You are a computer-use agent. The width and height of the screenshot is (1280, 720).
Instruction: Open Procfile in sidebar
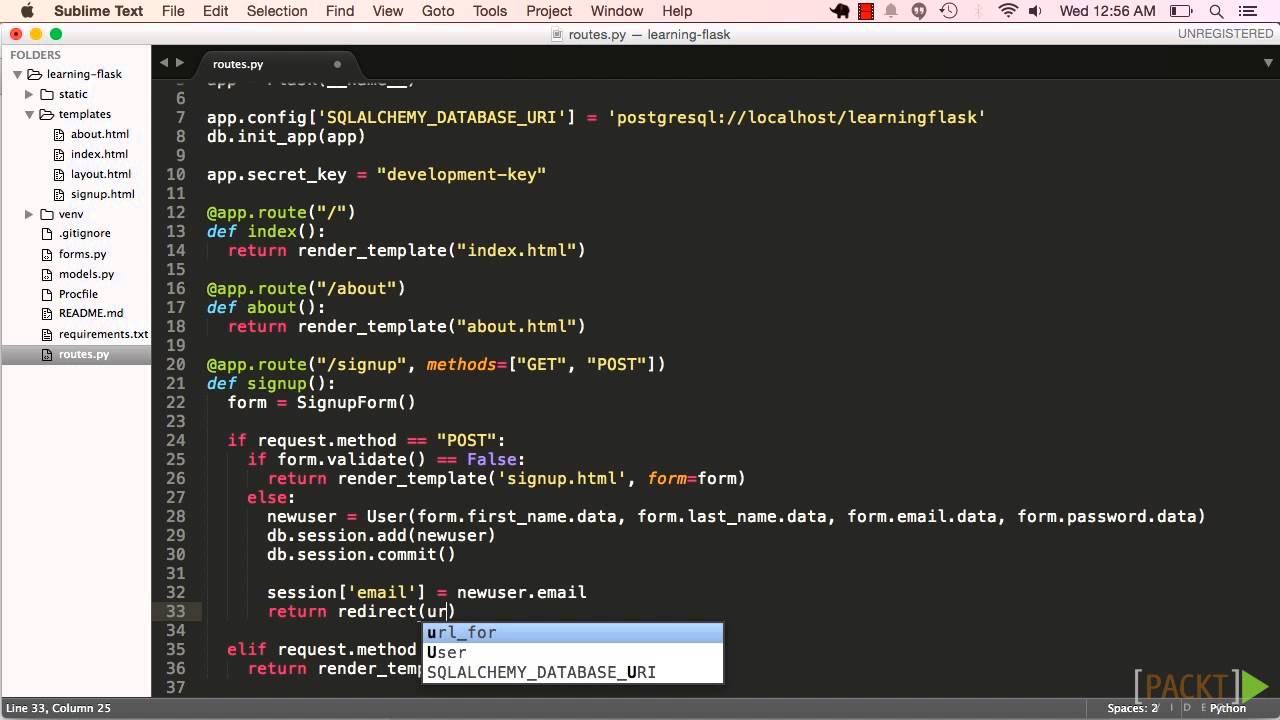tap(78, 294)
